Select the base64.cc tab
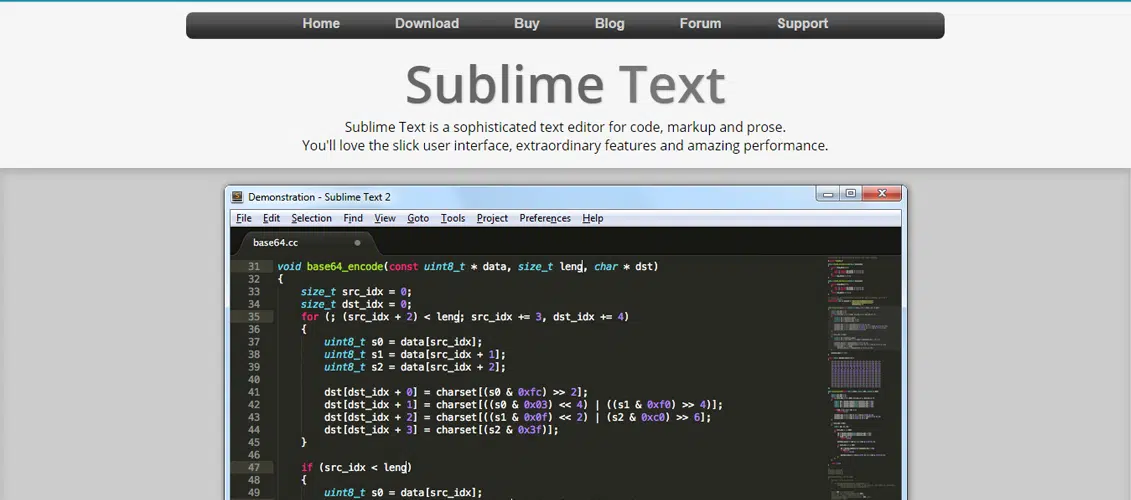Image resolution: width=1131 pixels, height=500 pixels. tap(276, 242)
